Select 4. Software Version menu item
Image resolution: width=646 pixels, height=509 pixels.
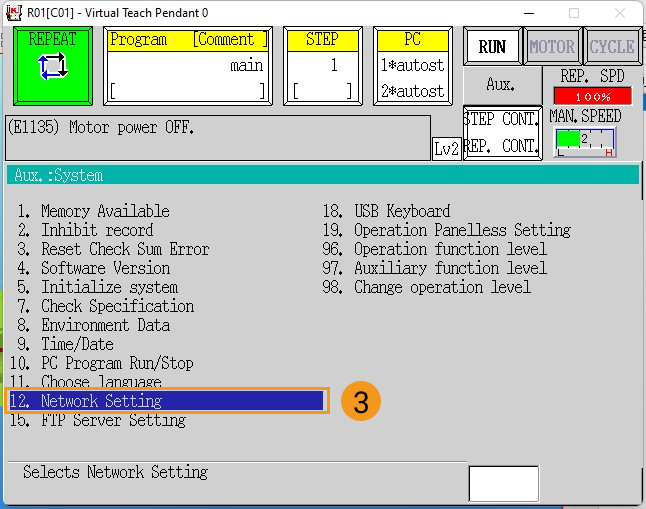pyautogui.click(x=105, y=268)
